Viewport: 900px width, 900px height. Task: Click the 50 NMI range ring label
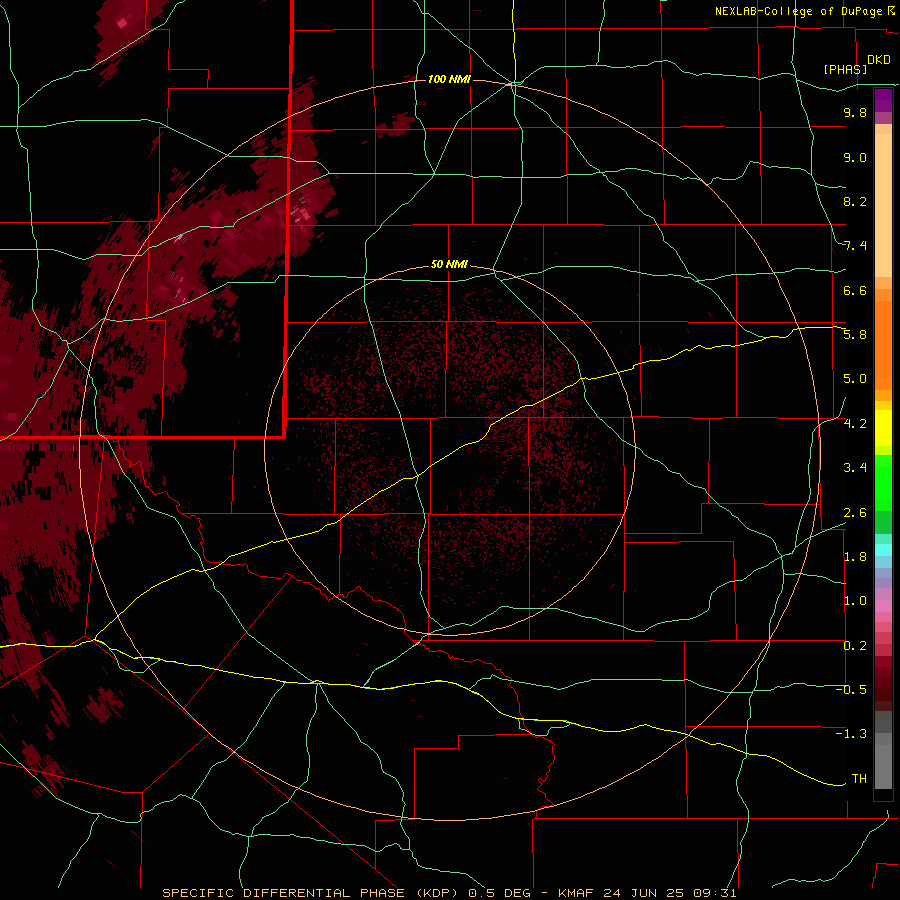pyautogui.click(x=449, y=264)
